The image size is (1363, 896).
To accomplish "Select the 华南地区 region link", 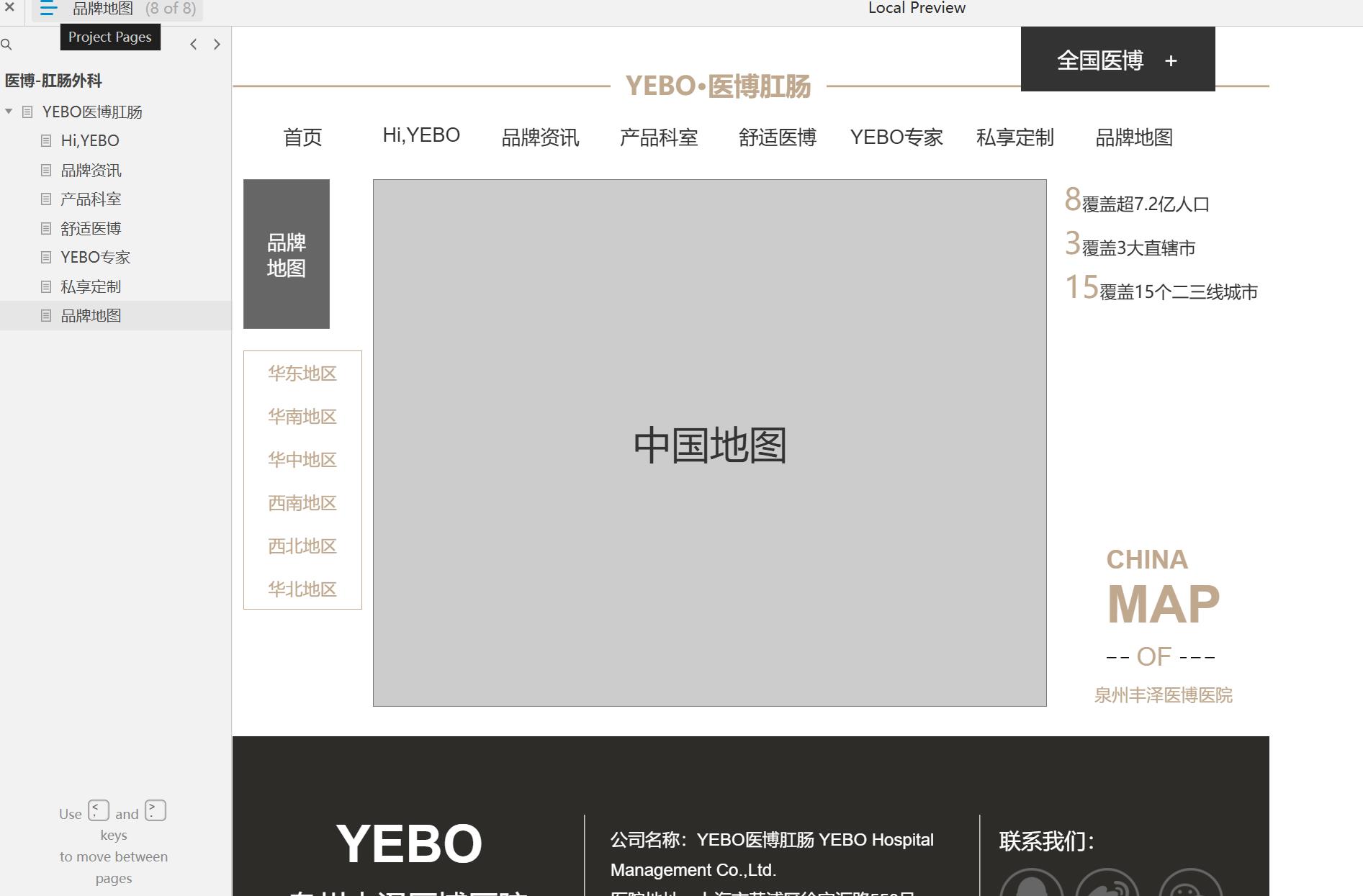I will coord(302,417).
